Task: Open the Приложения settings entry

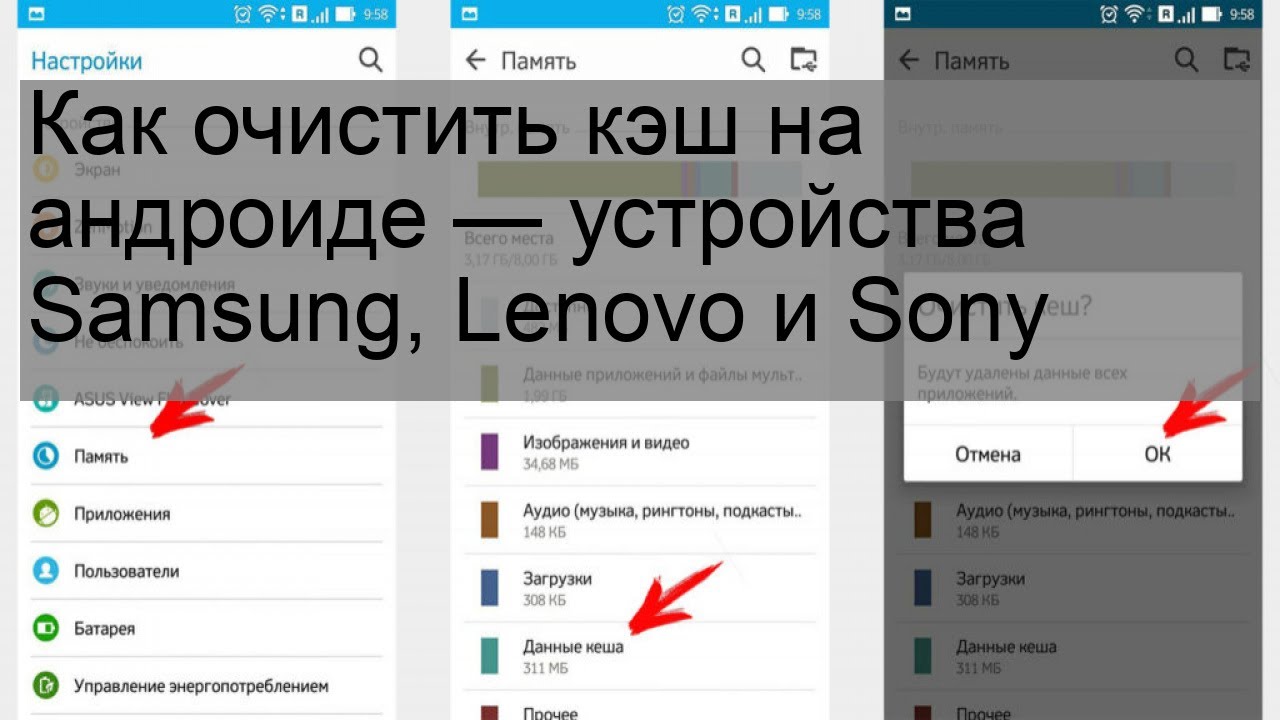Action: click(207, 514)
